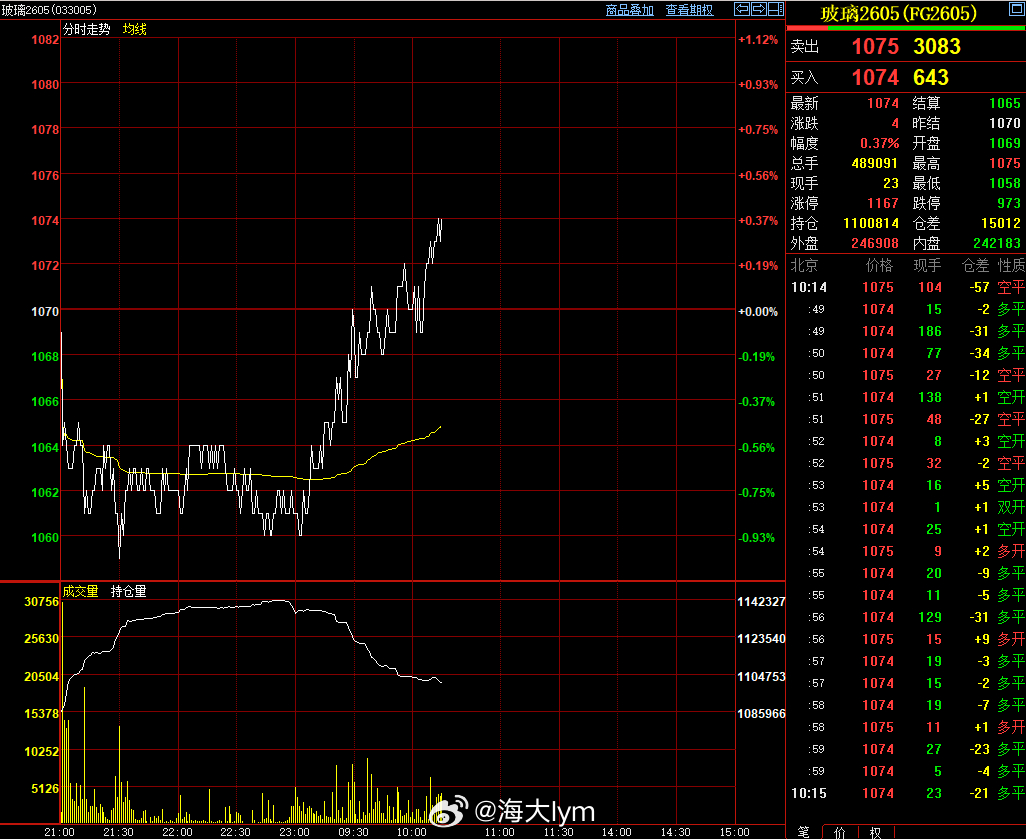Click the 30756 volume axis label

pos(42,602)
